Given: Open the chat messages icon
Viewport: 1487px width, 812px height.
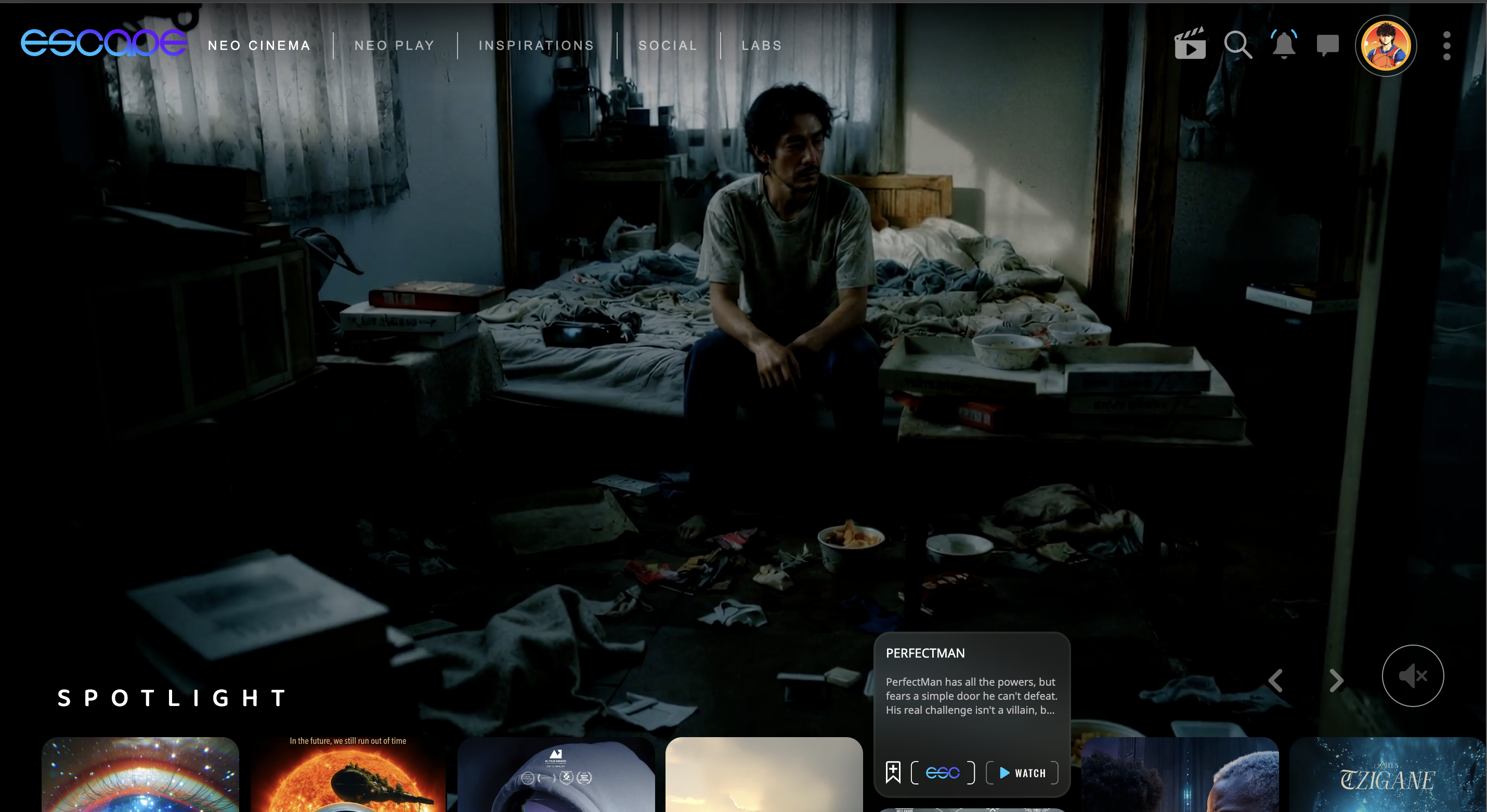Looking at the screenshot, I should pyautogui.click(x=1327, y=44).
